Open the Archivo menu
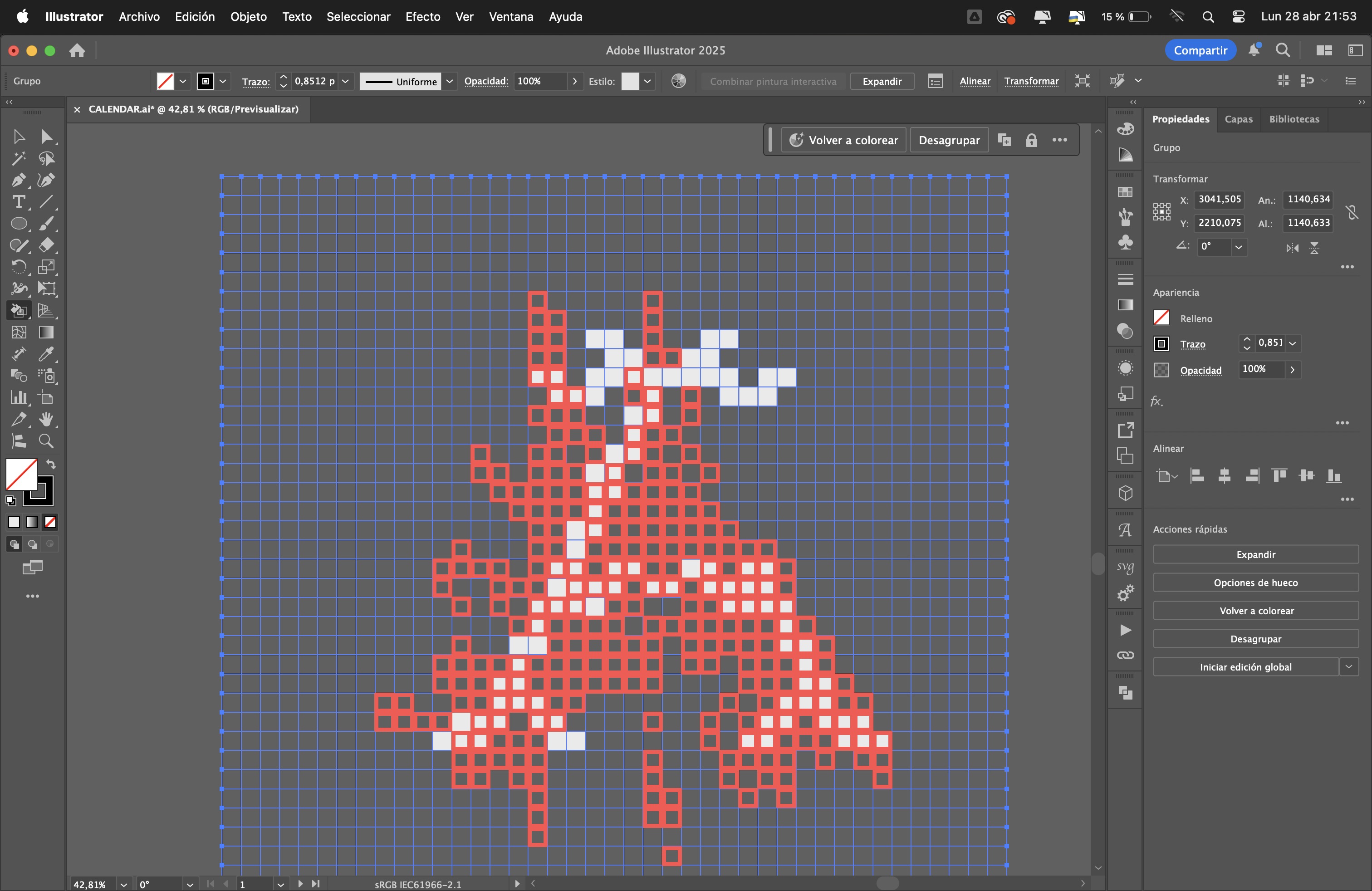The height and width of the screenshot is (891, 1372). click(139, 17)
